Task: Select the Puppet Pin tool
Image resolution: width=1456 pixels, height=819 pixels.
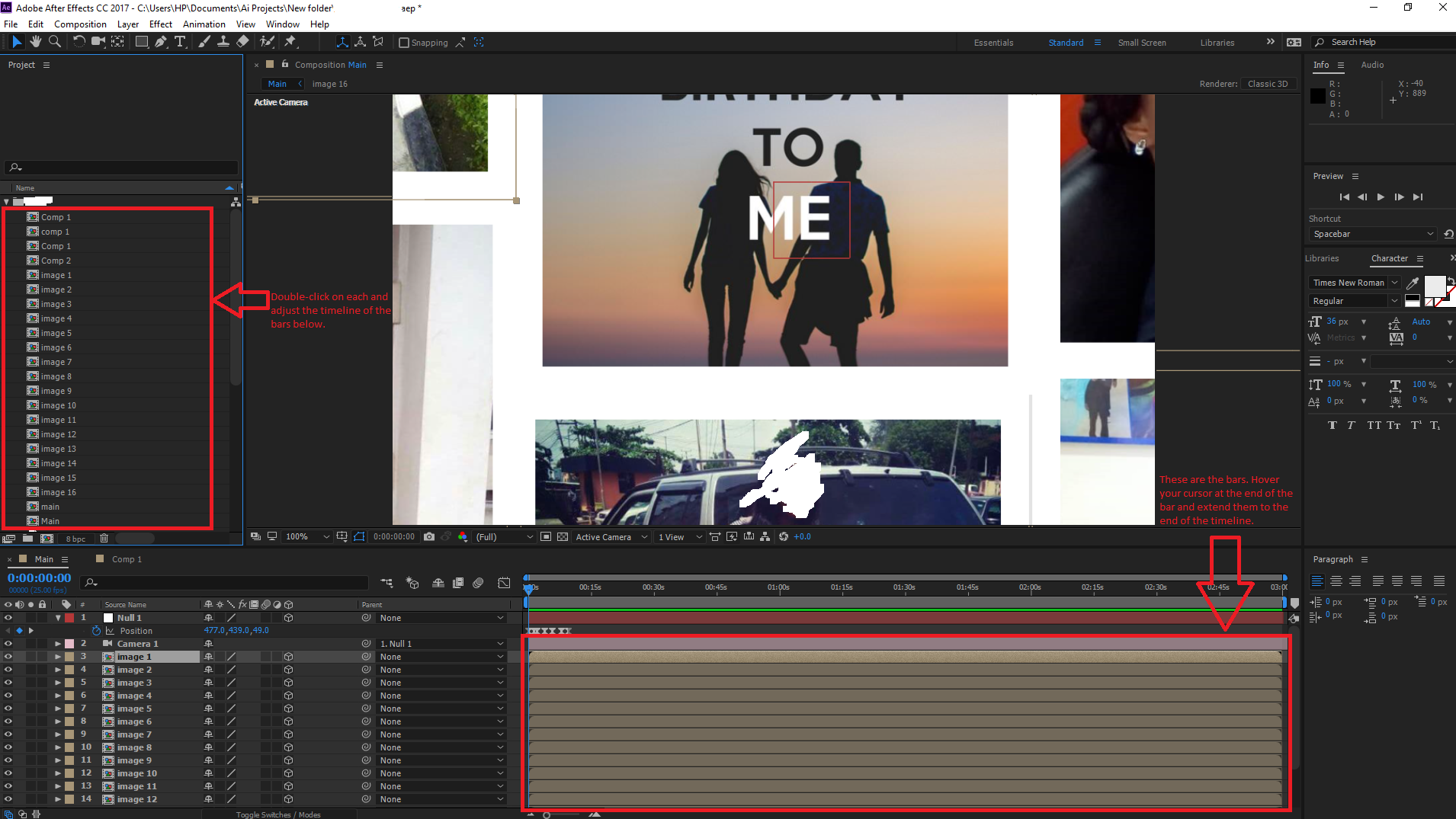Action: click(x=290, y=42)
